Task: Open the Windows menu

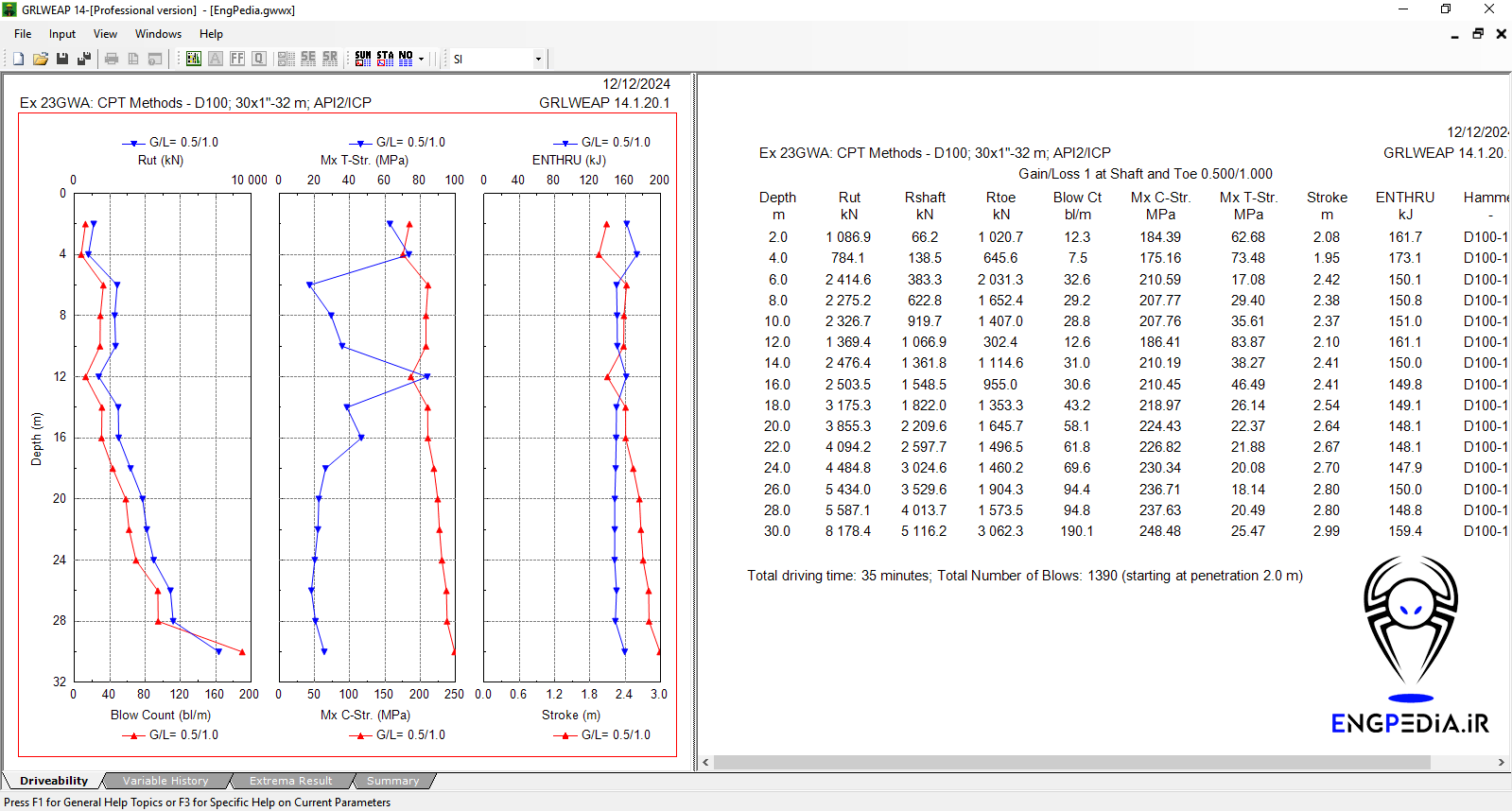Action: point(158,34)
